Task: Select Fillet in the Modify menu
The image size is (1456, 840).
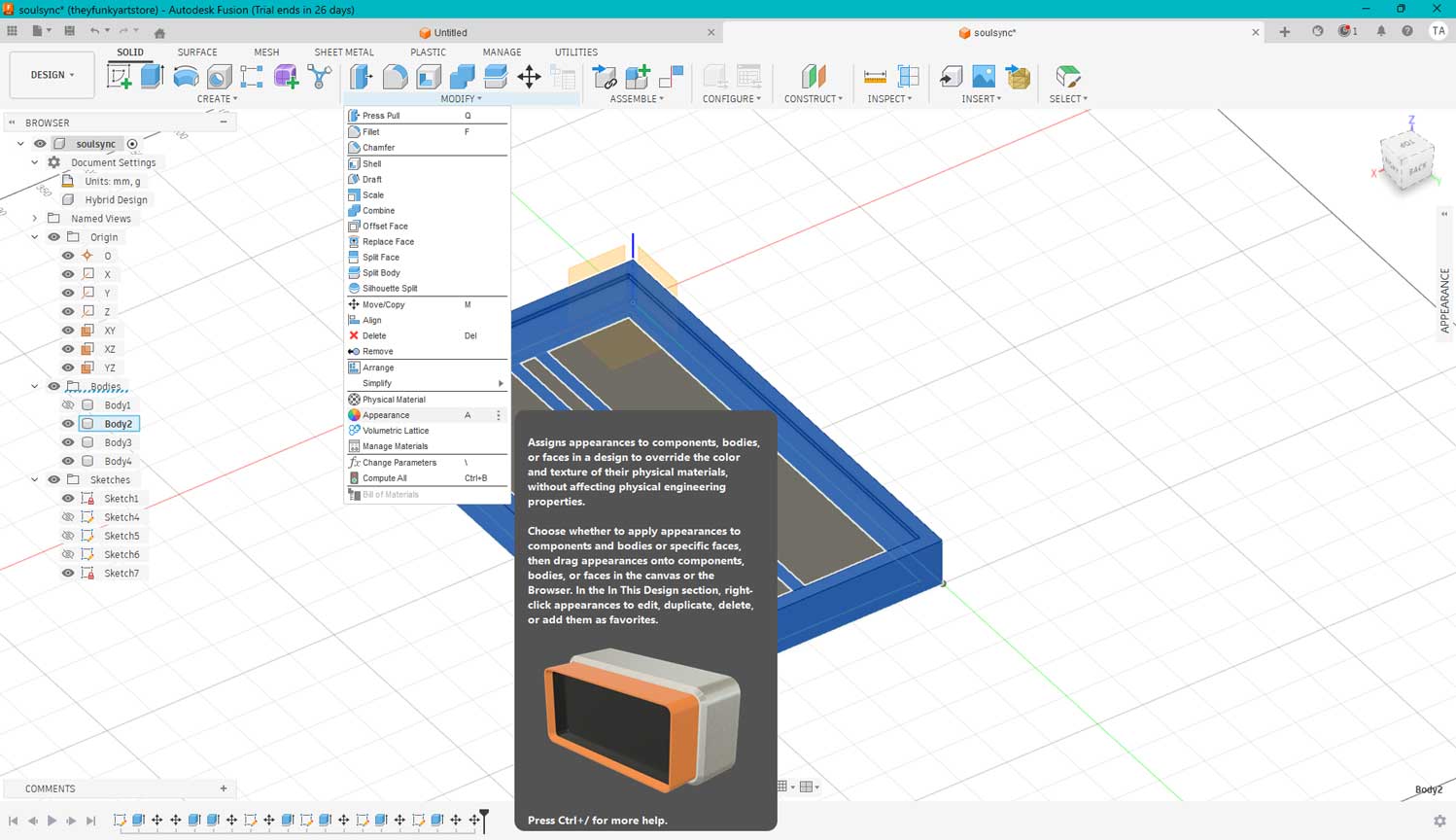Action: click(370, 132)
